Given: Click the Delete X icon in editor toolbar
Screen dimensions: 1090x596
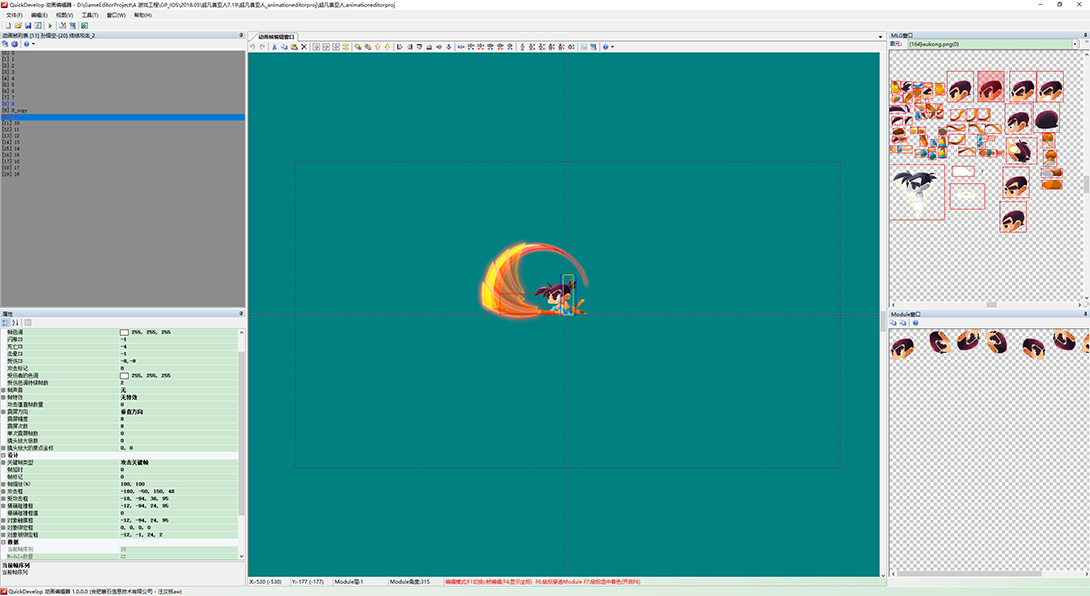Looking at the screenshot, I should coord(304,47).
